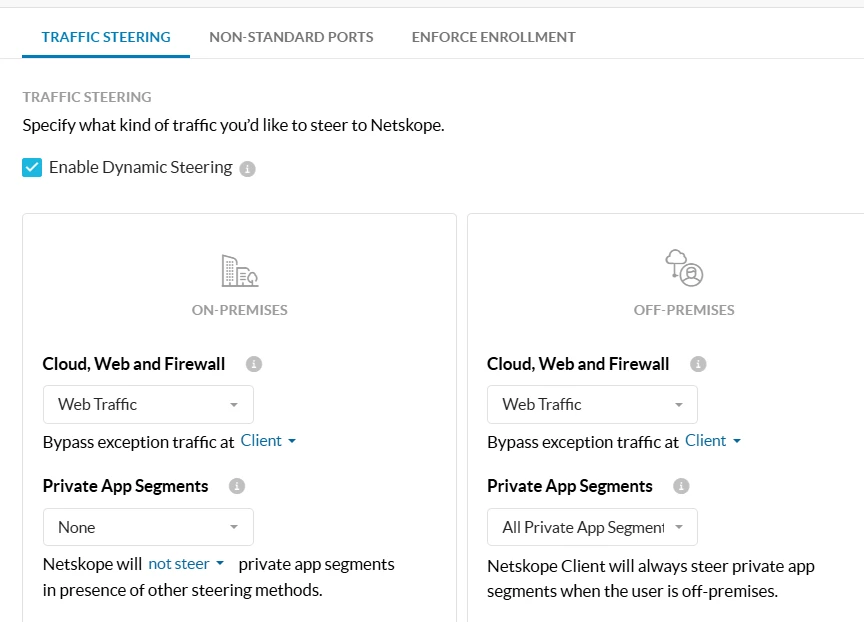Open the Enforce Enrollment tab
Screen dimensions: 864x622
tap(493, 37)
